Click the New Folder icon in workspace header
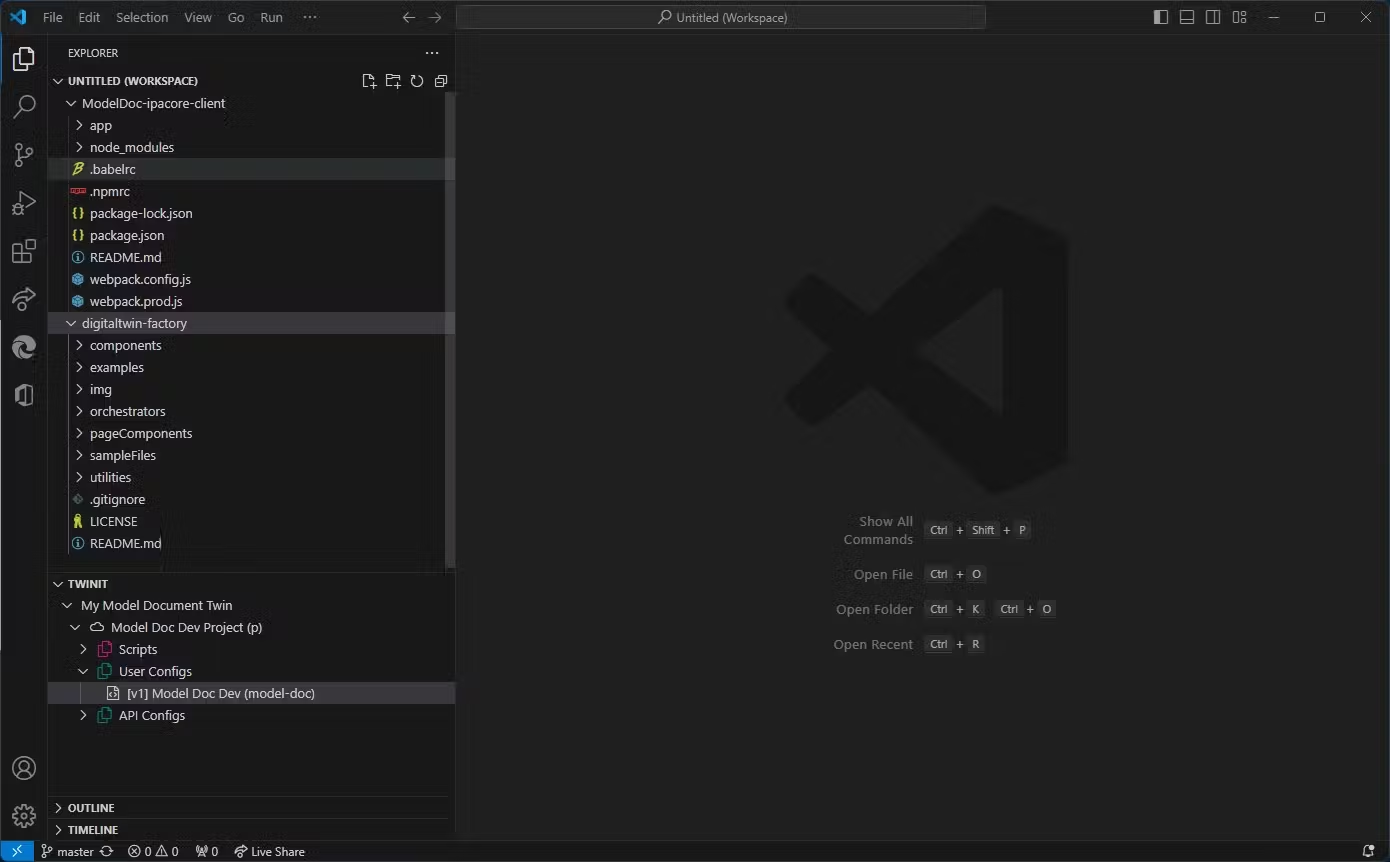 click(x=393, y=81)
